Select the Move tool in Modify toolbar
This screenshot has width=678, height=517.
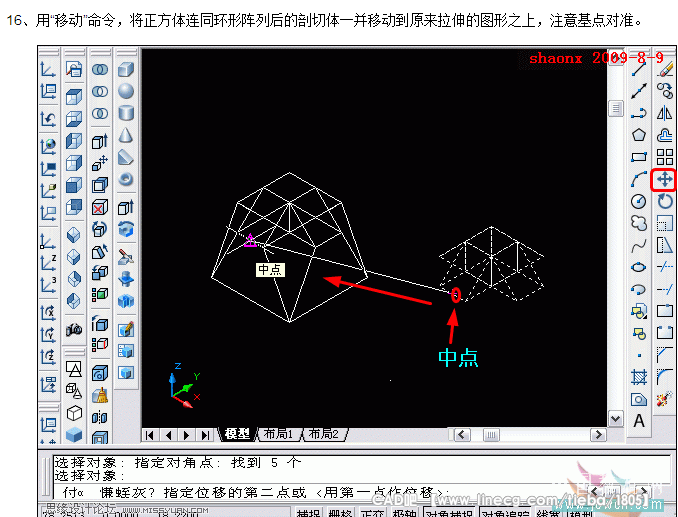tap(665, 179)
